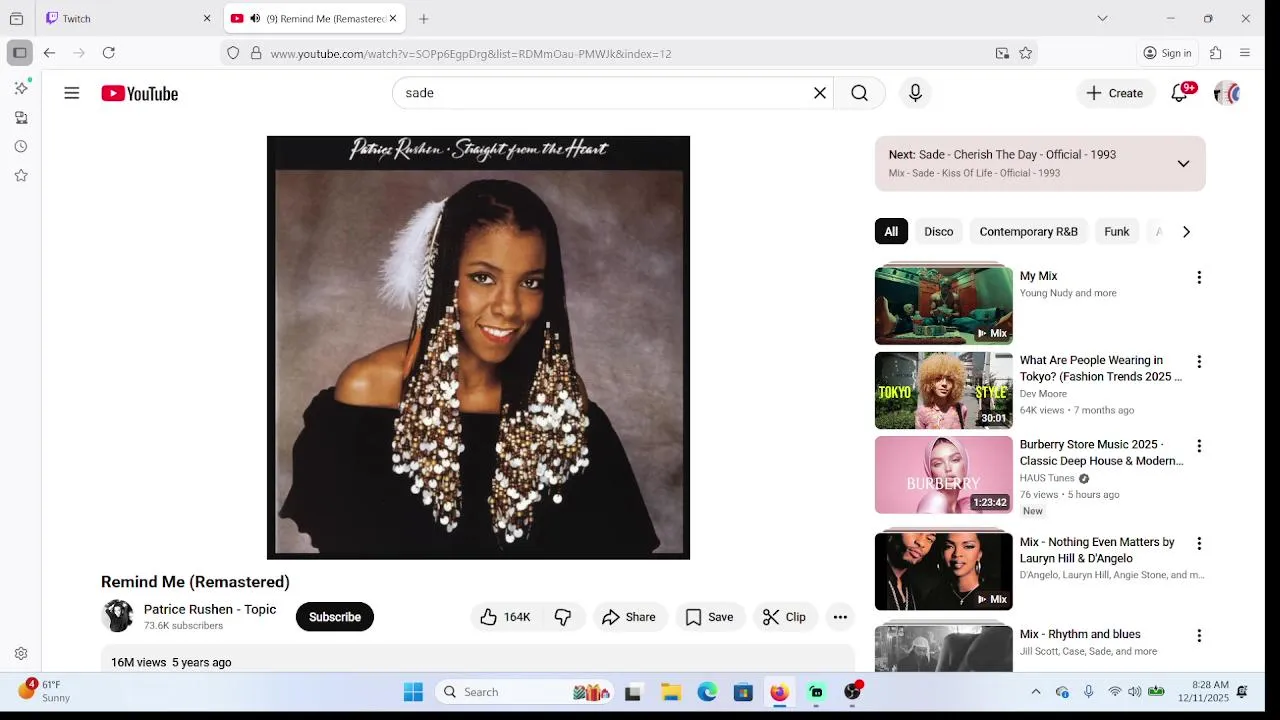The height and width of the screenshot is (720, 1280).
Task: Bookmark this page with the star
Action: click(1025, 53)
